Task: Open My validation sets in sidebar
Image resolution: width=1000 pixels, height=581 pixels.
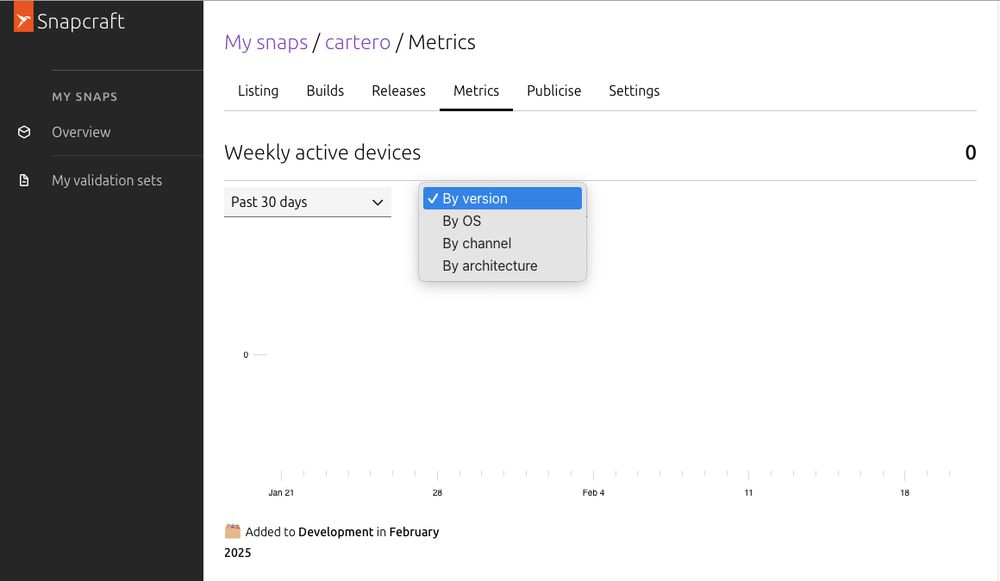Action: [x=107, y=181]
